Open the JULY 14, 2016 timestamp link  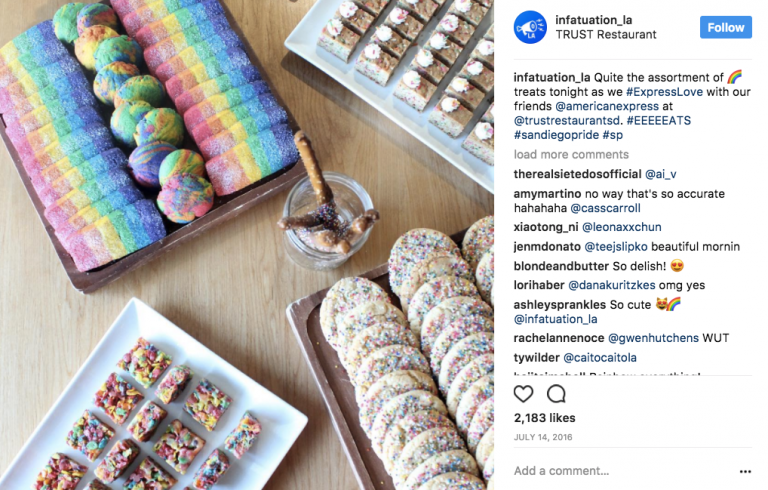tap(543, 437)
